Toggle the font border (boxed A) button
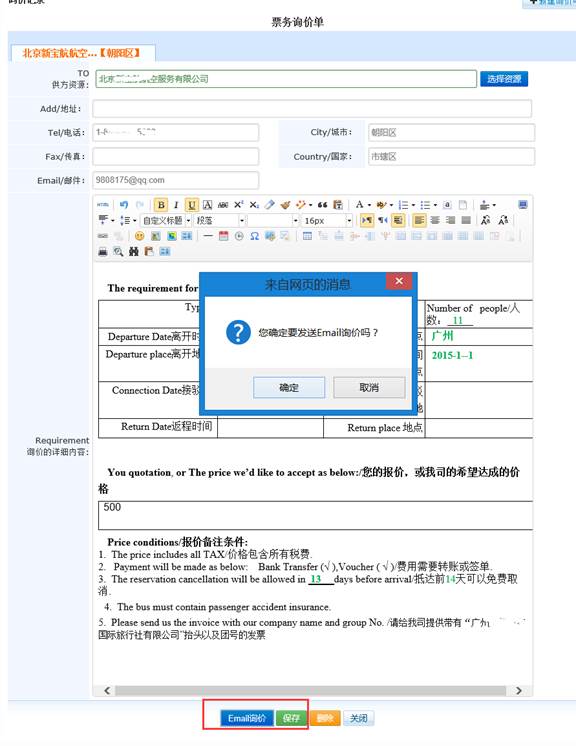The height and width of the screenshot is (746, 576). coord(207,205)
